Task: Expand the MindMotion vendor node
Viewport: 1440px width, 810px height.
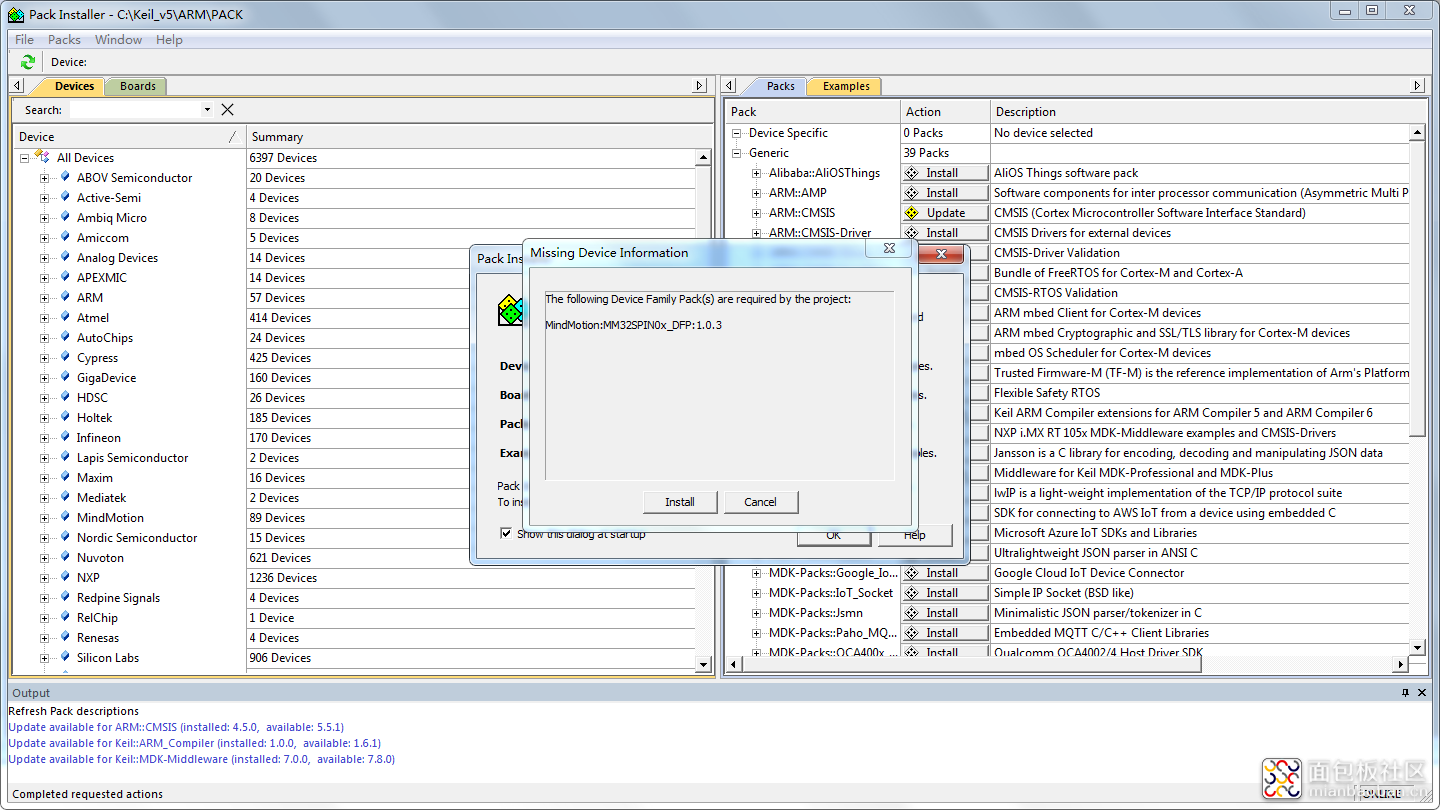Action: [44, 518]
